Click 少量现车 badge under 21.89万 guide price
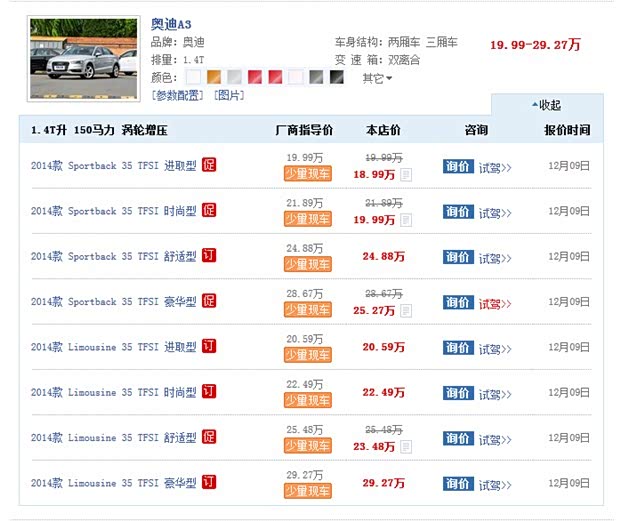This screenshot has height=521, width=620. point(308,219)
